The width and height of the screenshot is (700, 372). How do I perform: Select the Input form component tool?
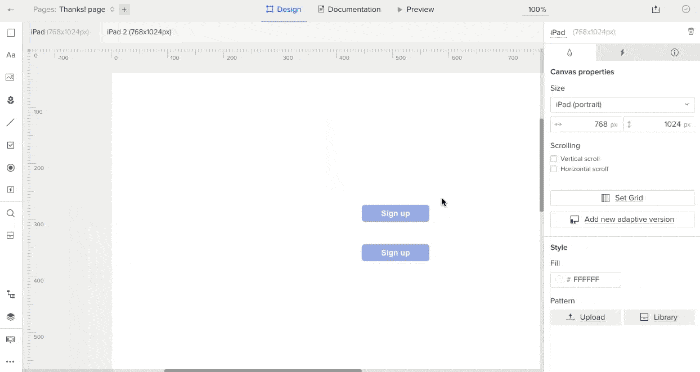point(11,236)
